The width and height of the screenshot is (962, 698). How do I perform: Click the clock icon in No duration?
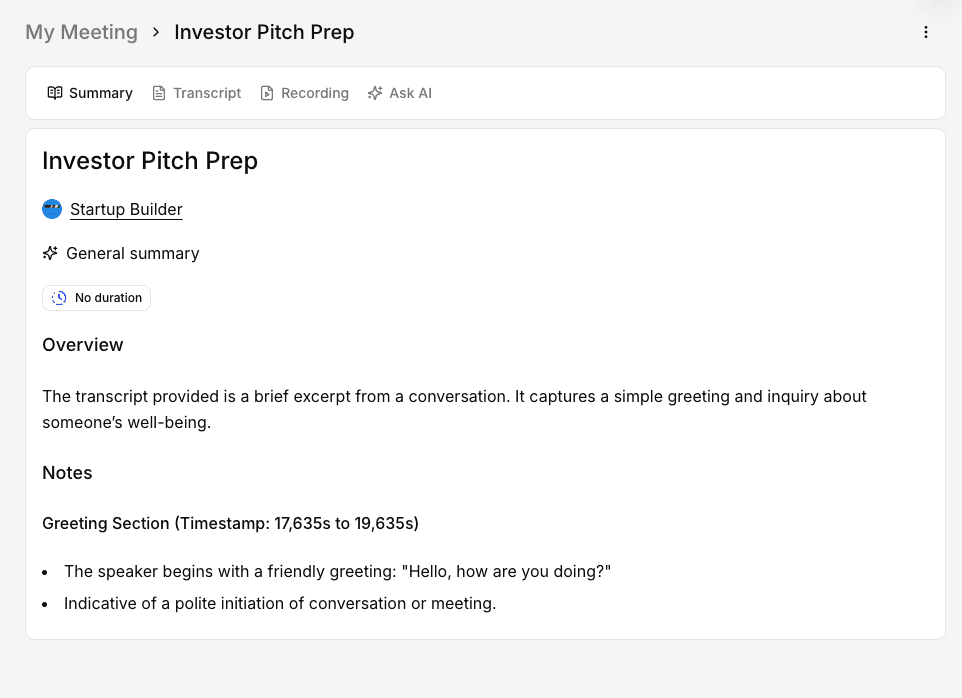pos(59,297)
